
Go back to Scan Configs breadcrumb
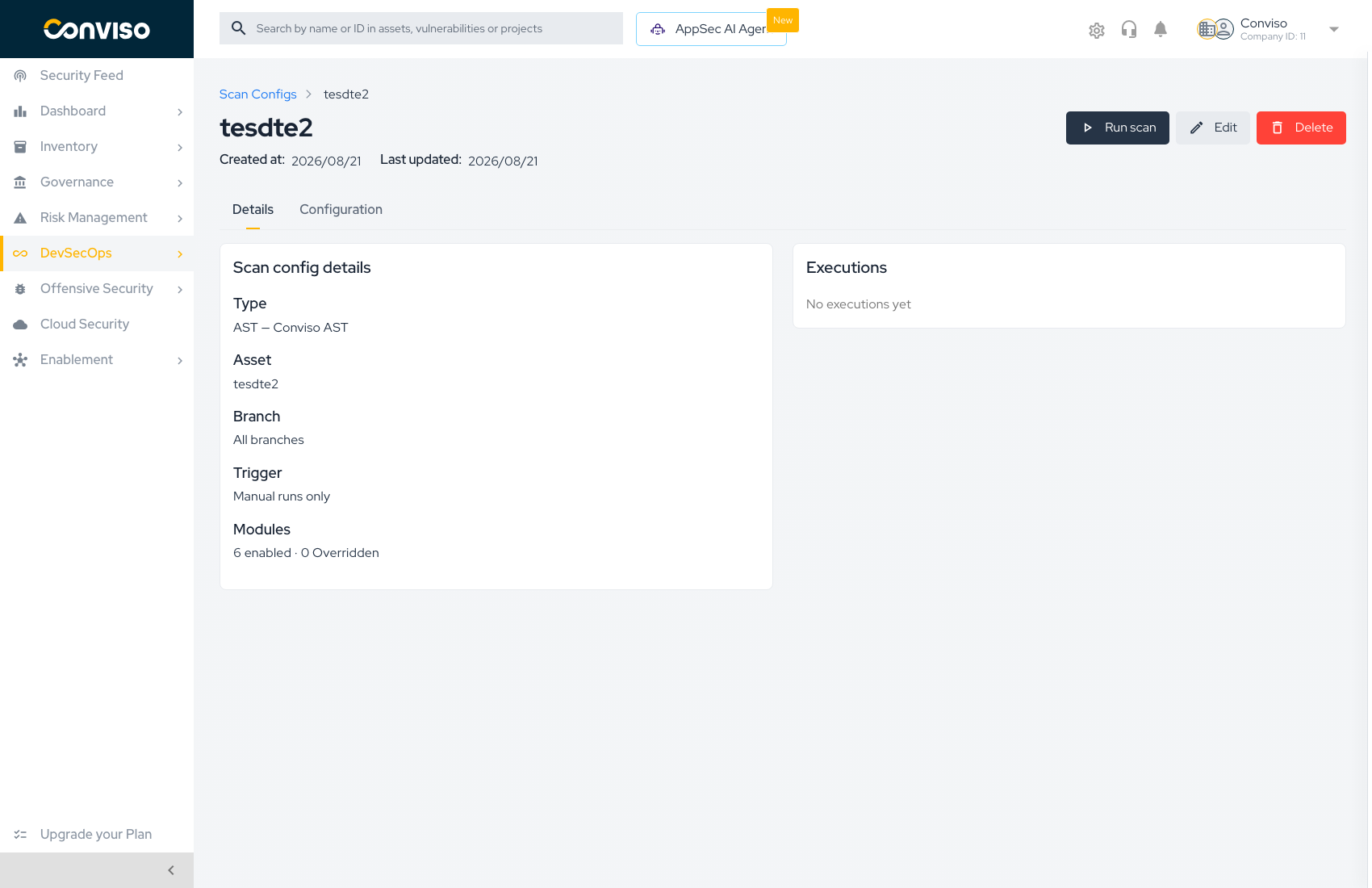(x=258, y=94)
